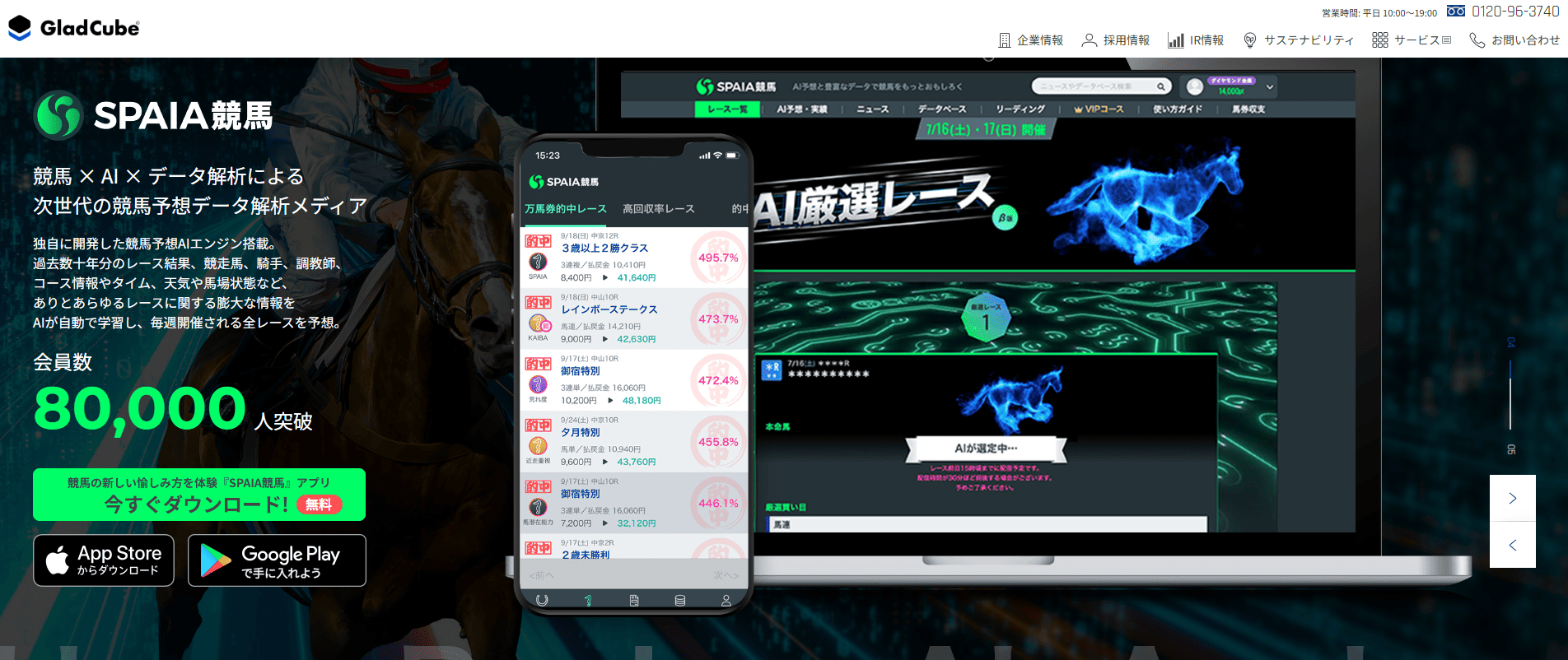Jump to slide indicator 04
This screenshot has height=660, width=1568.
pyautogui.click(x=1510, y=342)
